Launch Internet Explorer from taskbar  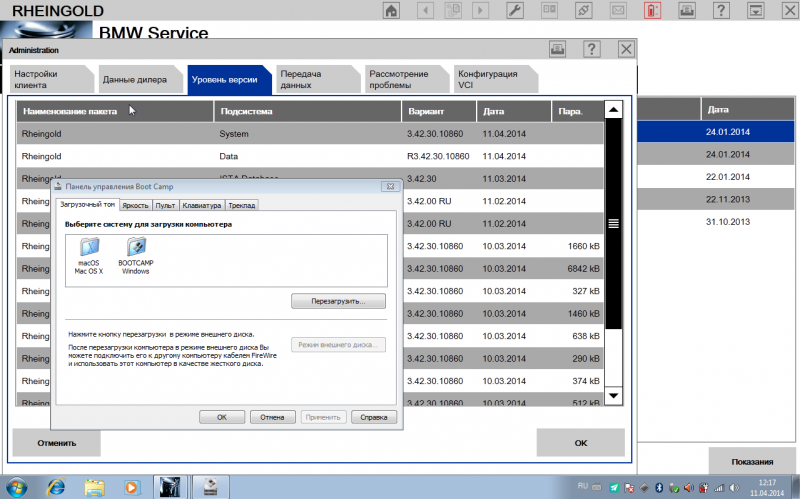click(x=56, y=487)
